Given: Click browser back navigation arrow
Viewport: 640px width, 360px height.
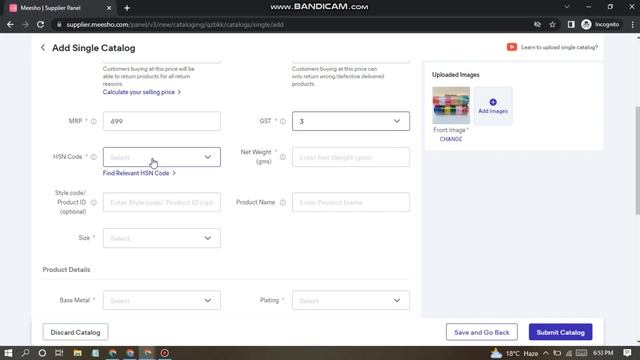Looking at the screenshot, I should click(x=10, y=24).
